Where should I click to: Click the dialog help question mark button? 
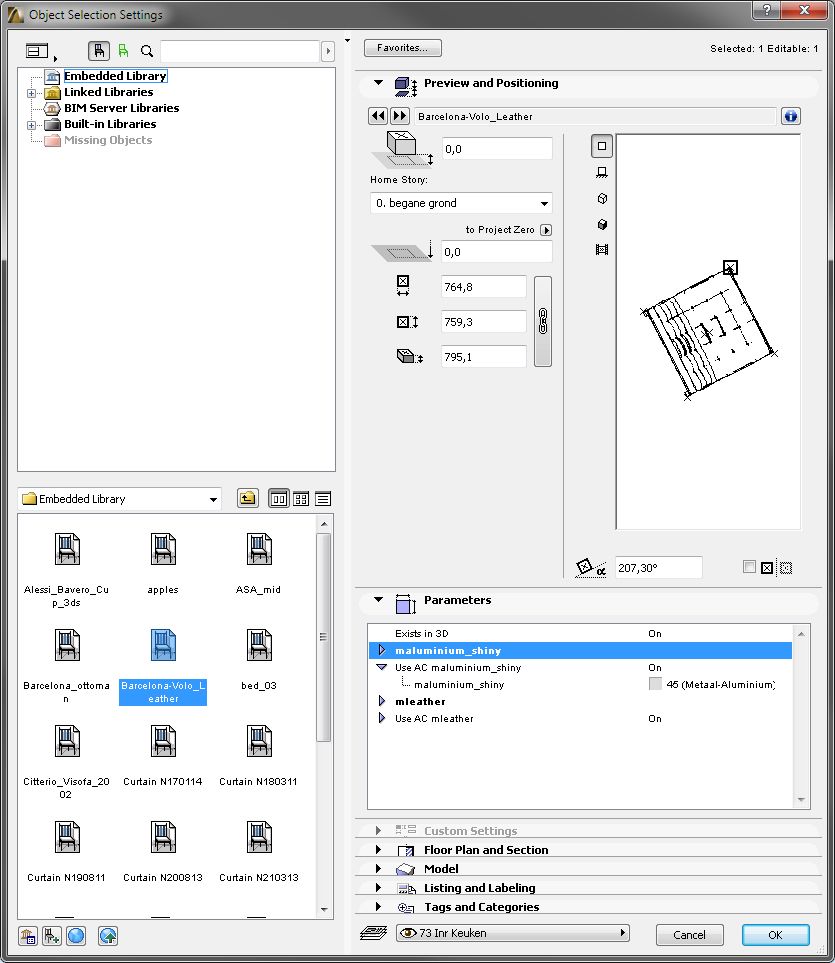[767, 10]
